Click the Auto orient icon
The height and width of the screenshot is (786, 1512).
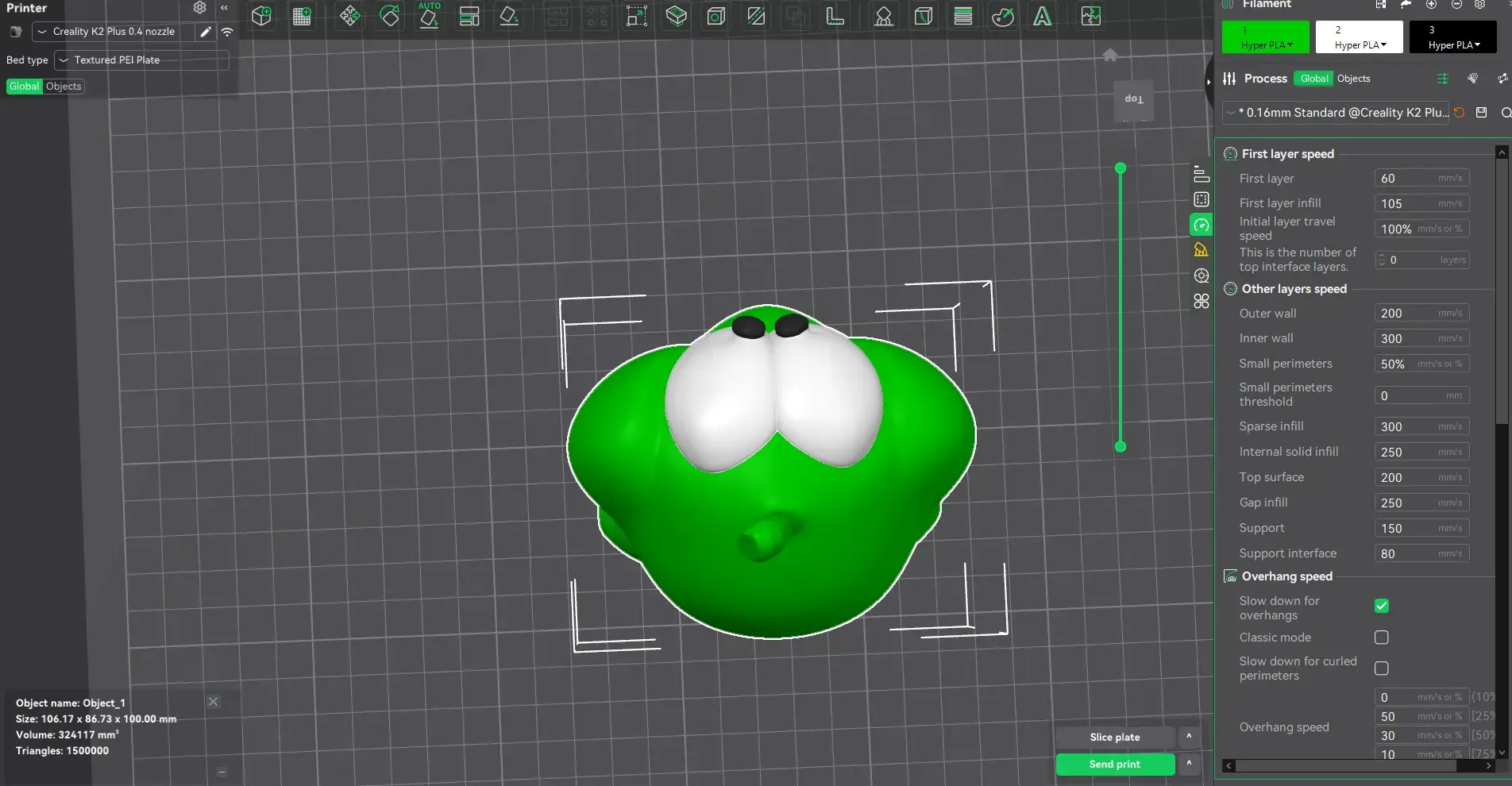click(430, 15)
